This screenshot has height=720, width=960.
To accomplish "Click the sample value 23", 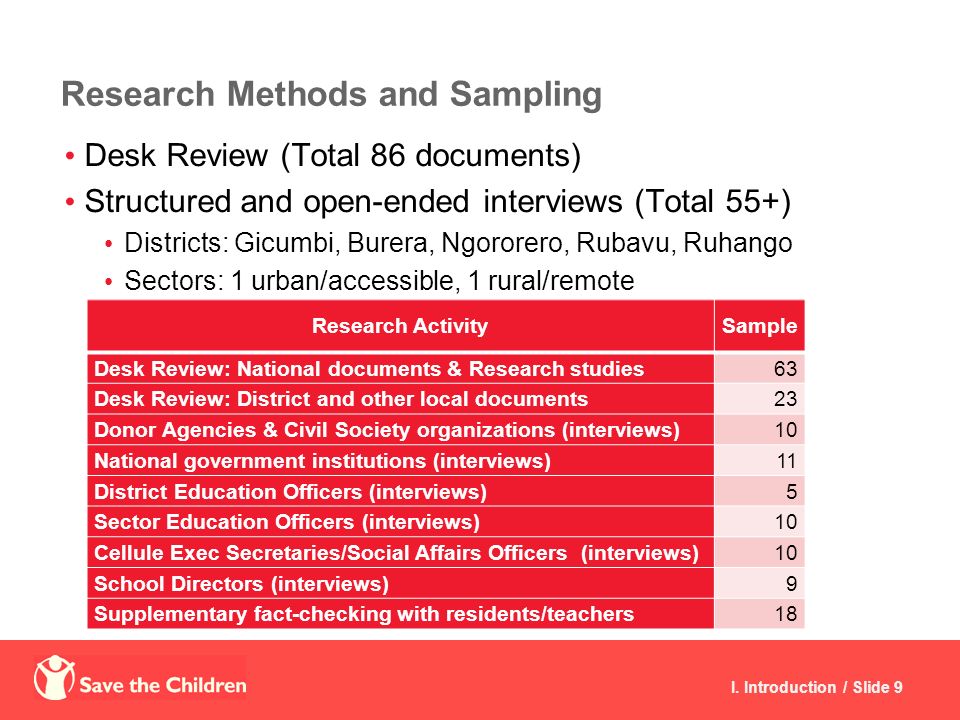I will tap(785, 399).
